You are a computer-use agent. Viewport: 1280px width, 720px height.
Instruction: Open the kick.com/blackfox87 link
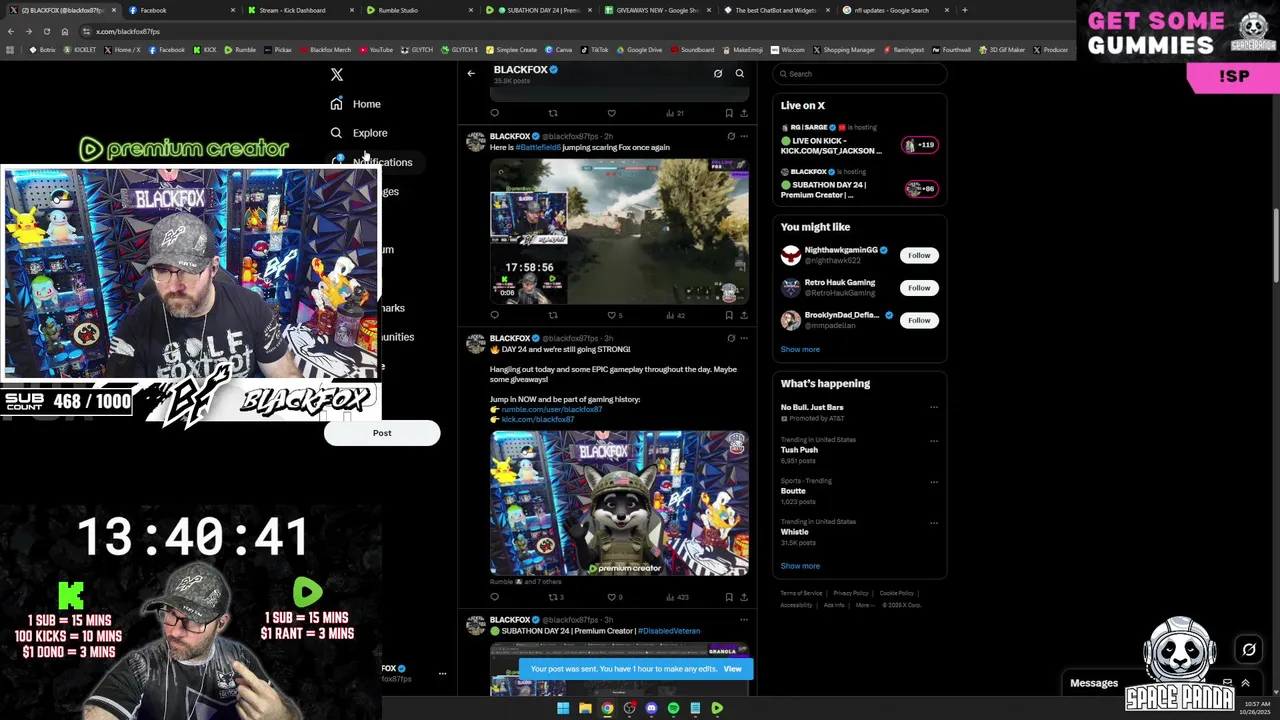tap(538, 419)
